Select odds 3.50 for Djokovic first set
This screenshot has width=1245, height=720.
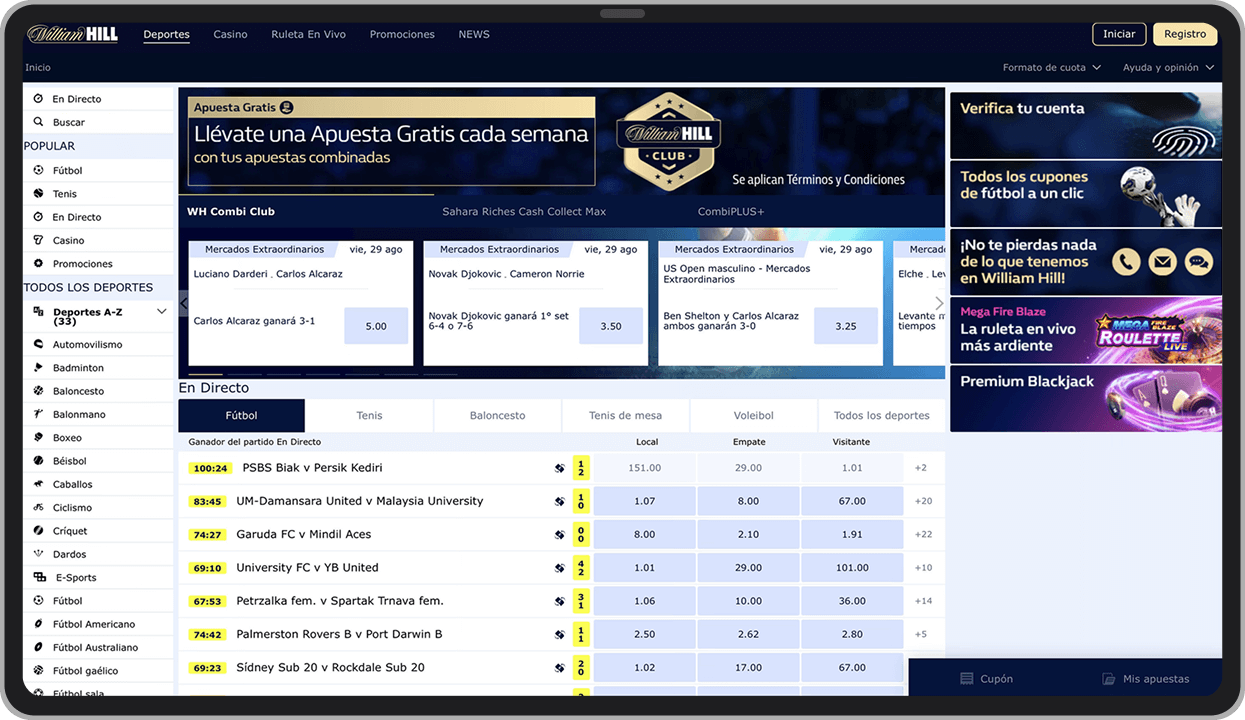pyautogui.click(x=611, y=326)
